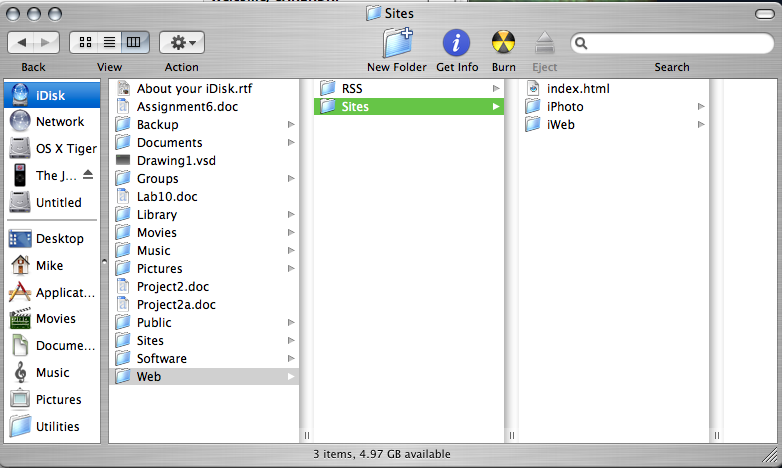Screen dimensions: 782x468
Task: Expand the Groups folder arrow
Action: pos(291,179)
